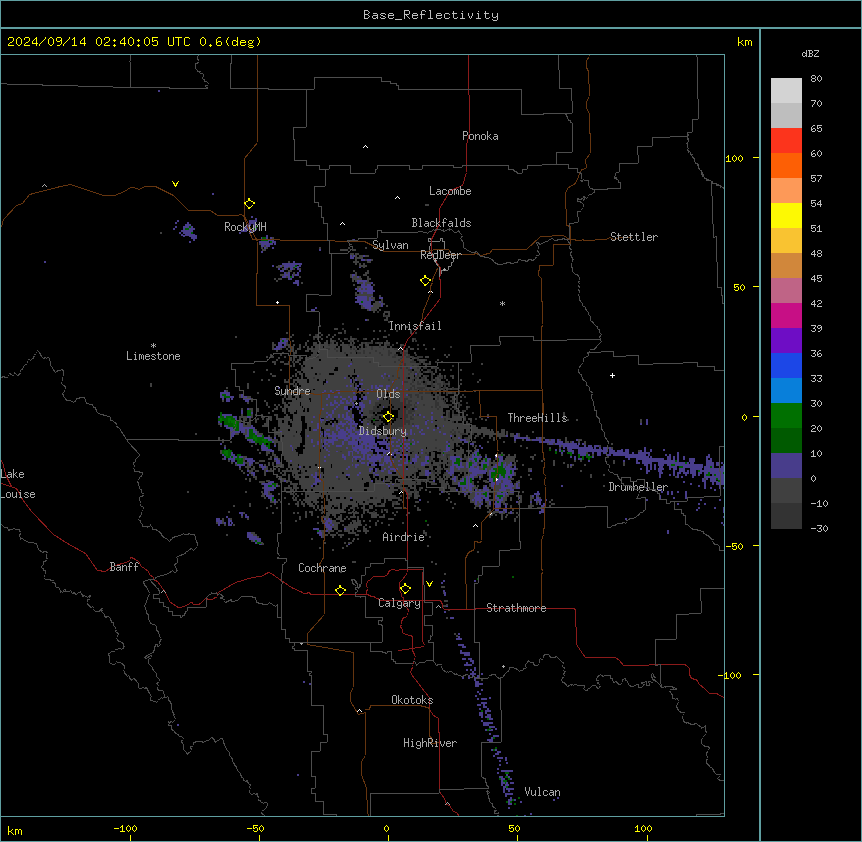Select the white asterisk marker above Limestone
The height and width of the screenshot is (842, 862).
click(153, 346)
